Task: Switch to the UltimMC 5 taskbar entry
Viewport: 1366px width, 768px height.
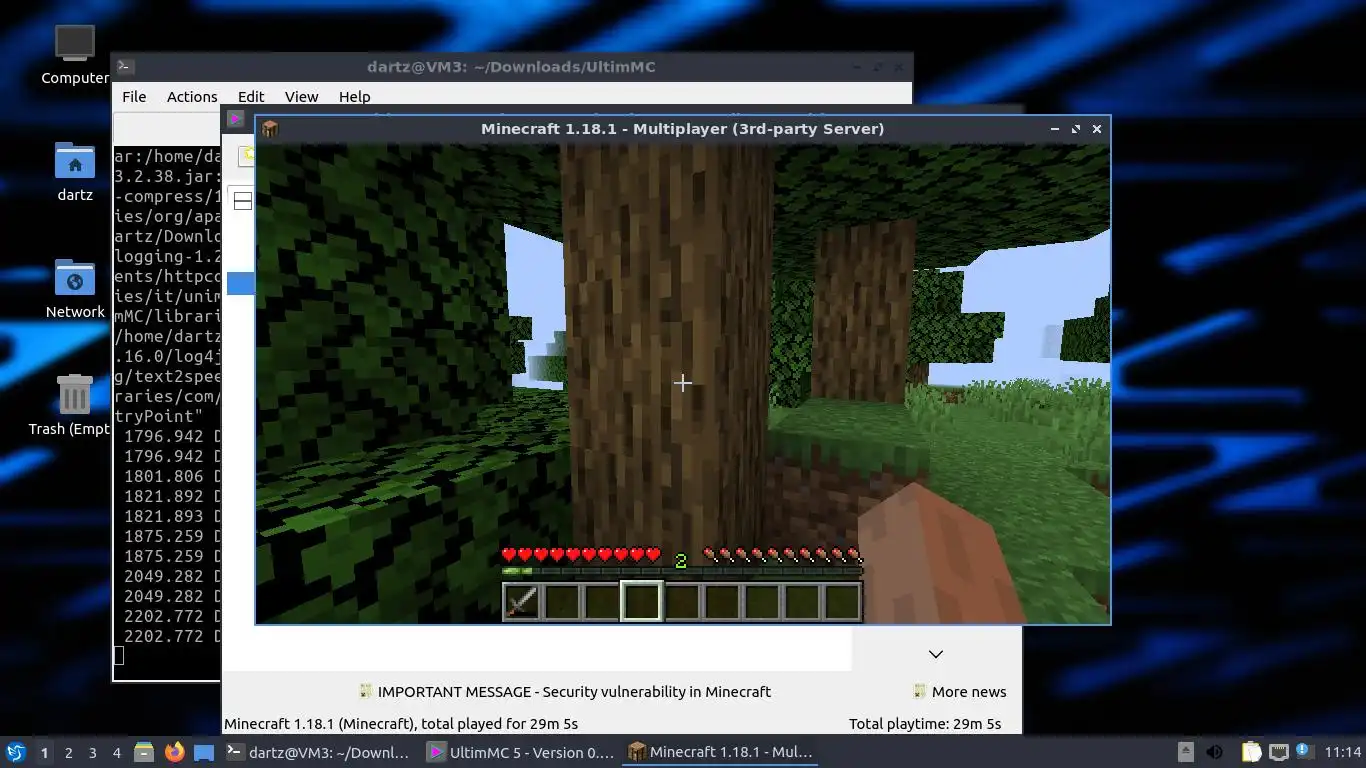Action: point(520,752)
